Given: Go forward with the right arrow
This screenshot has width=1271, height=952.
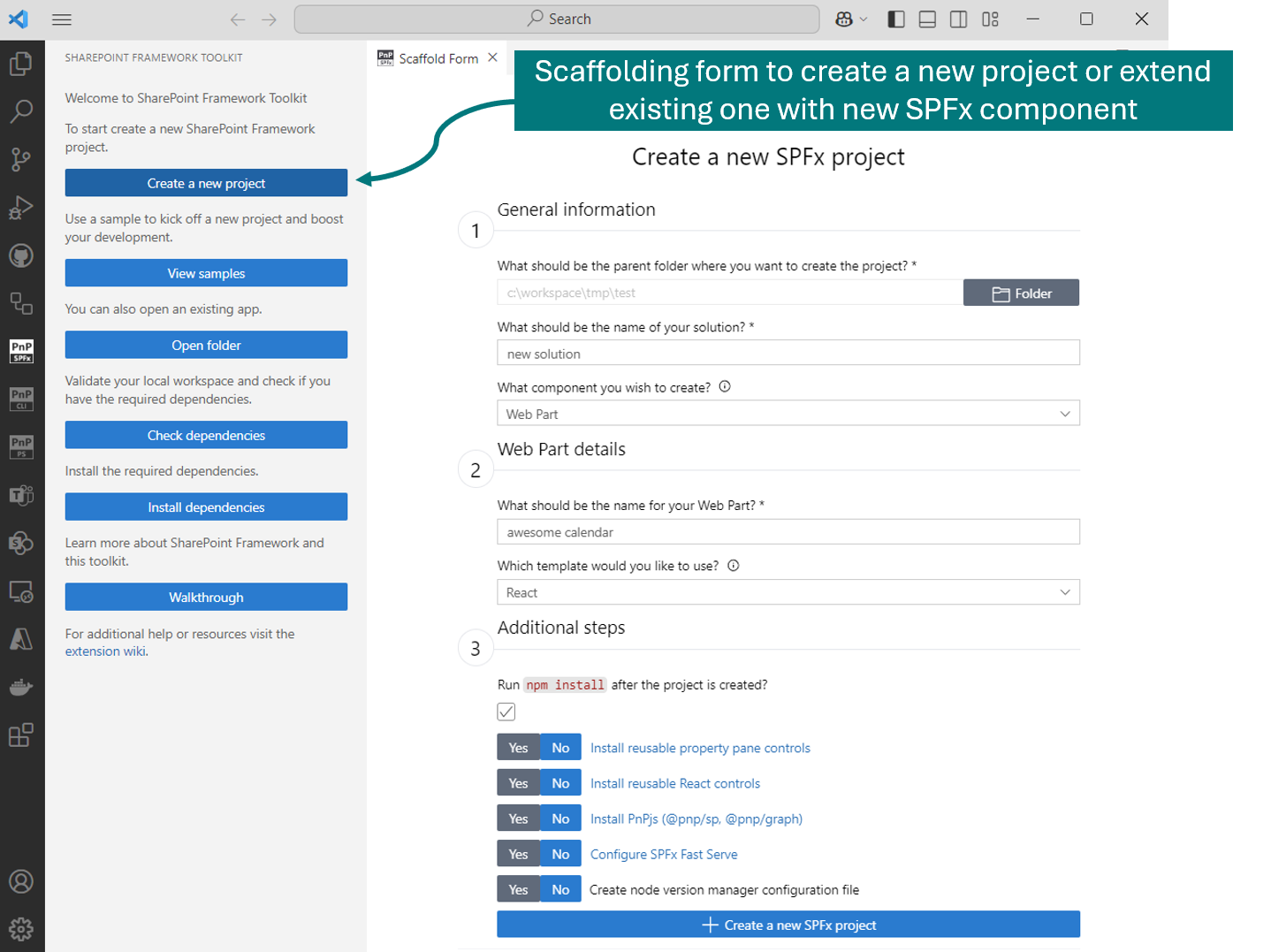Looking at the screenshot, I should point(270,19).
